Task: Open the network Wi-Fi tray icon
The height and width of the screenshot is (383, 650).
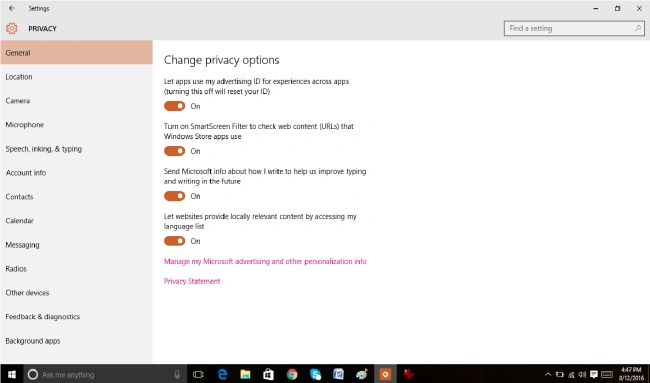Action: click(571, 374)
